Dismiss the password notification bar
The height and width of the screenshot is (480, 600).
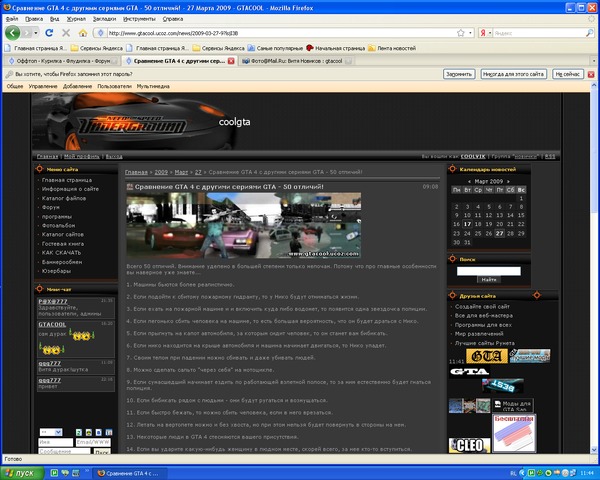click(x=591, y=74)
